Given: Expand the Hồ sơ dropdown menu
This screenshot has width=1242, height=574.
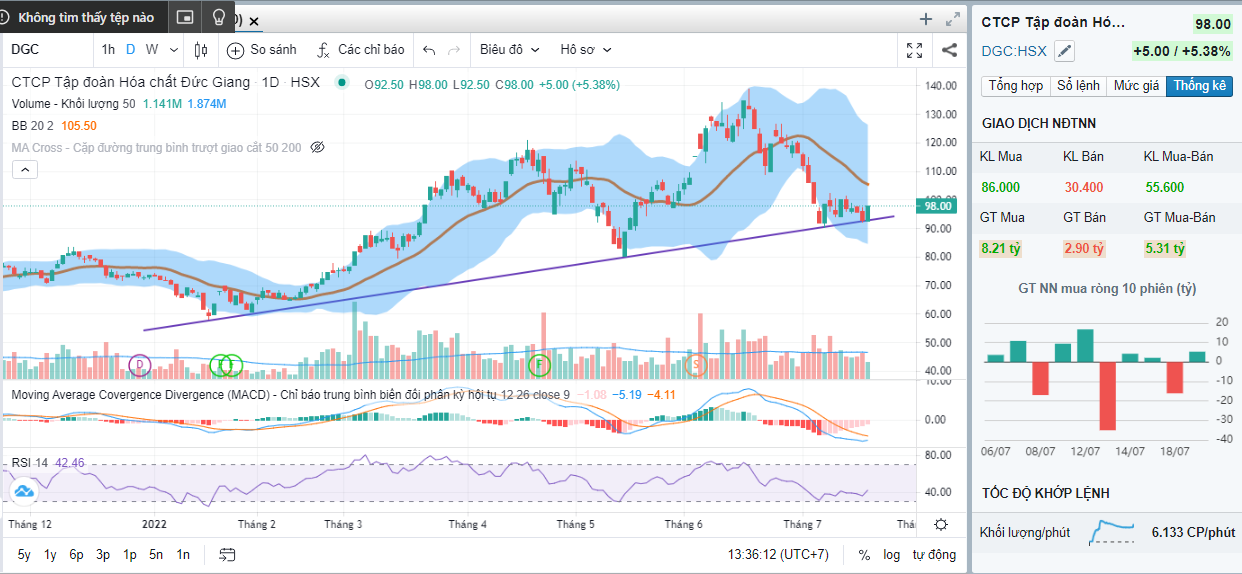Looking at the screenshot, I should pyautogui.click(x=585, y=50).
